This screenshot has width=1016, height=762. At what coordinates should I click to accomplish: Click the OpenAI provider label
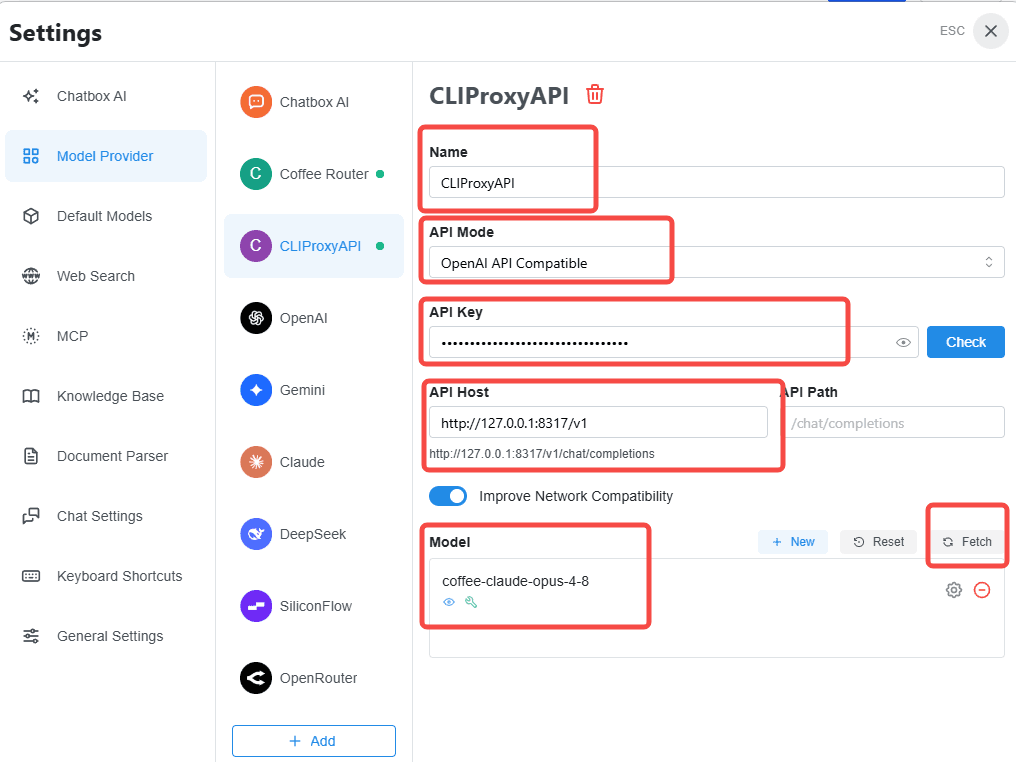click(303, 318)
